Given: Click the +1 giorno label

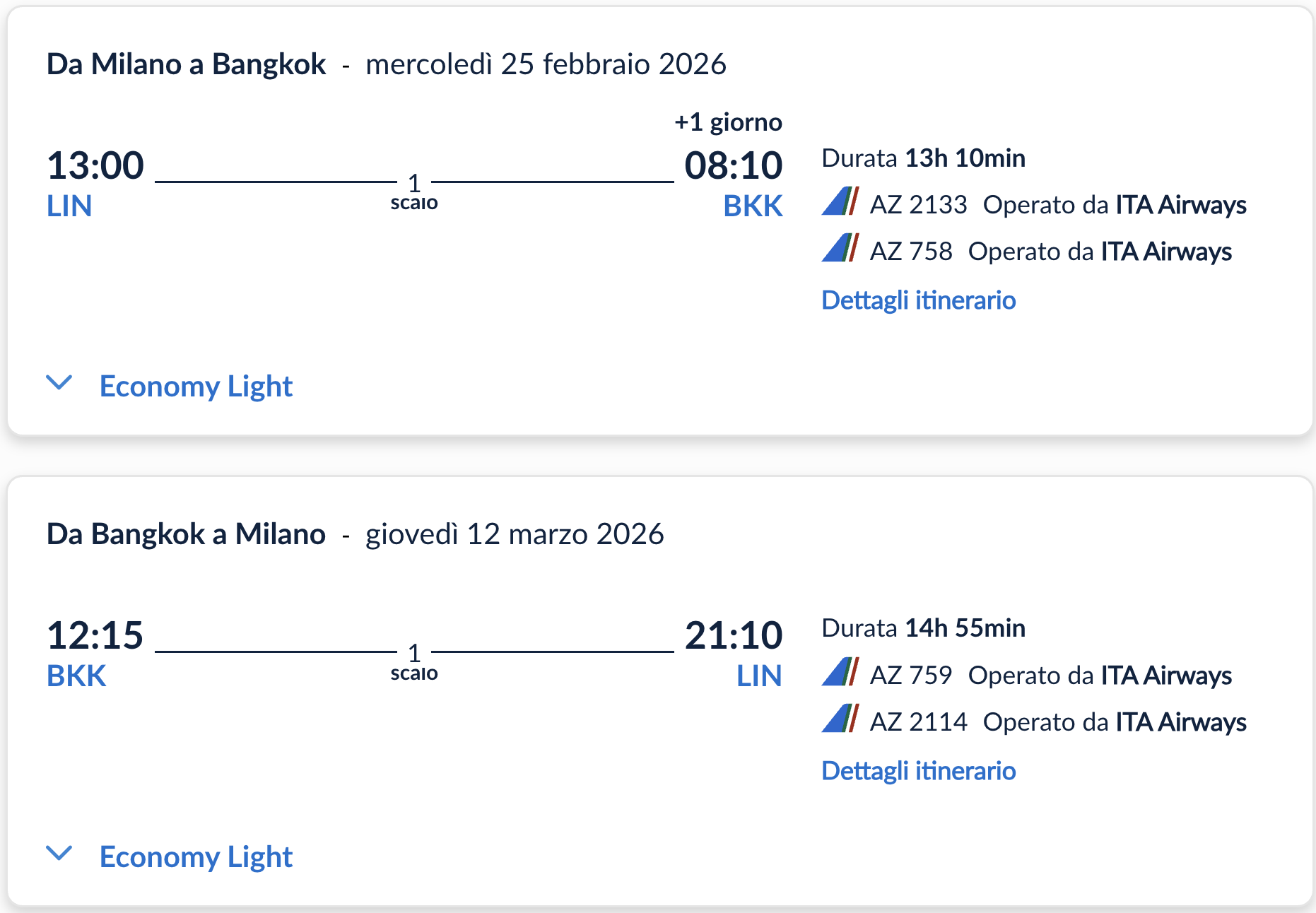Looking at the screenshot, I should (729, 121).
